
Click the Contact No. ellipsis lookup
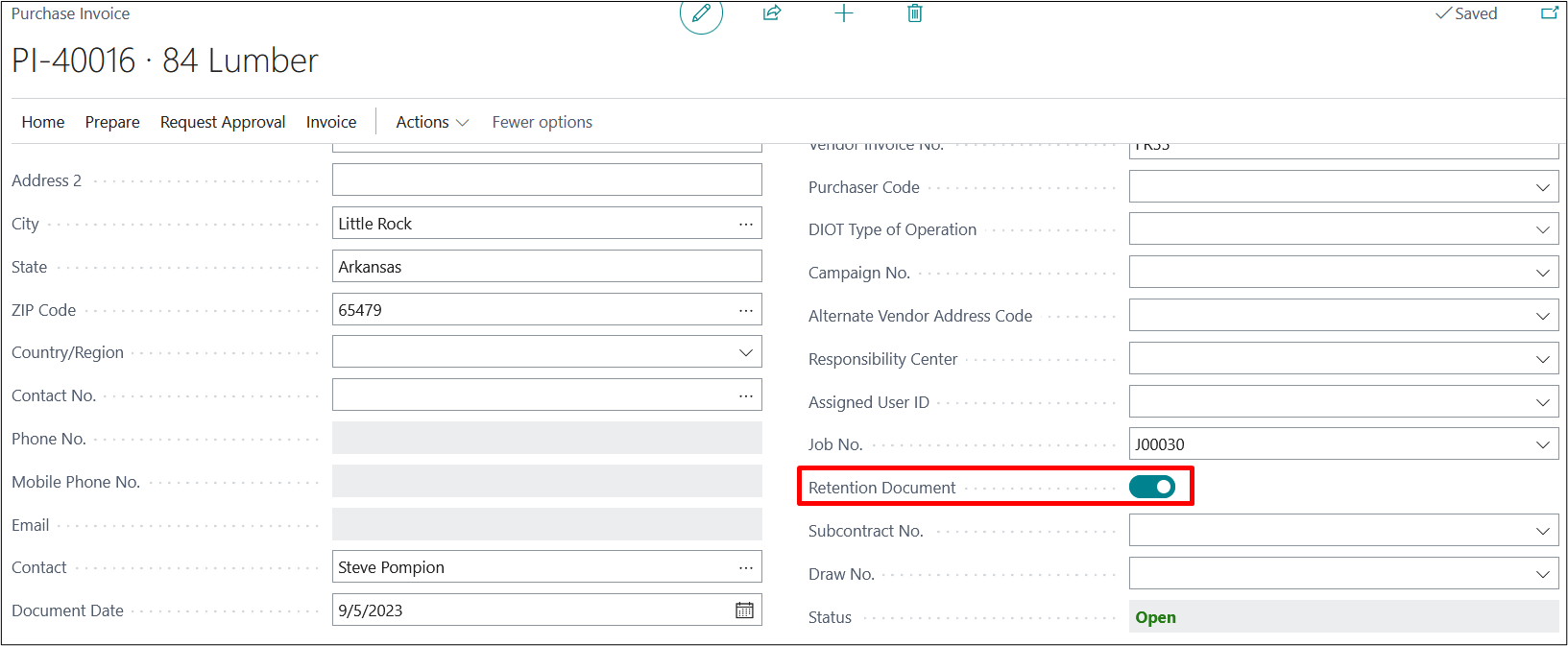tap(745, 395)
